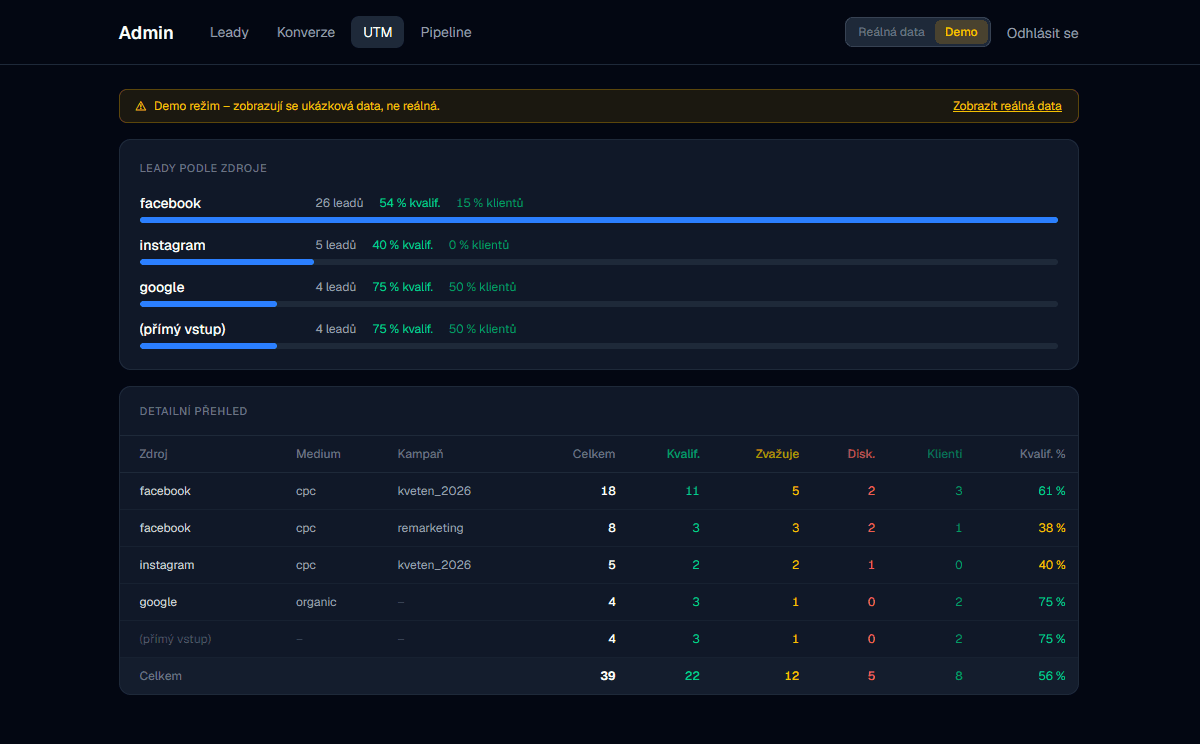Click the Celkem summary row label
Viewport: 1200px width, 744px height.
pyautogui.click(x=161, y=676)
